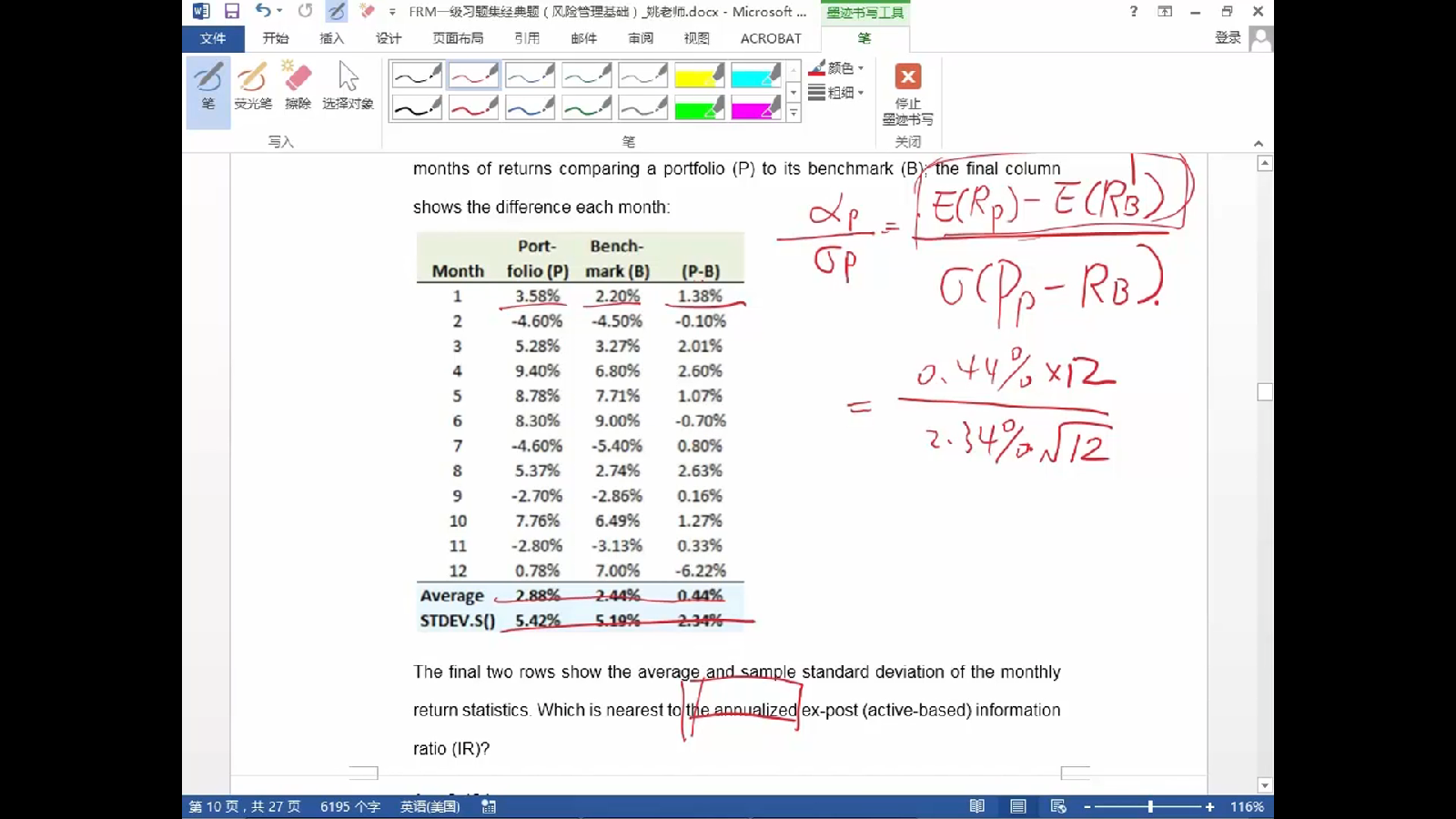Open the 邮件 Mailings tab
This screenshot has width=1456, height=819.
583,38
